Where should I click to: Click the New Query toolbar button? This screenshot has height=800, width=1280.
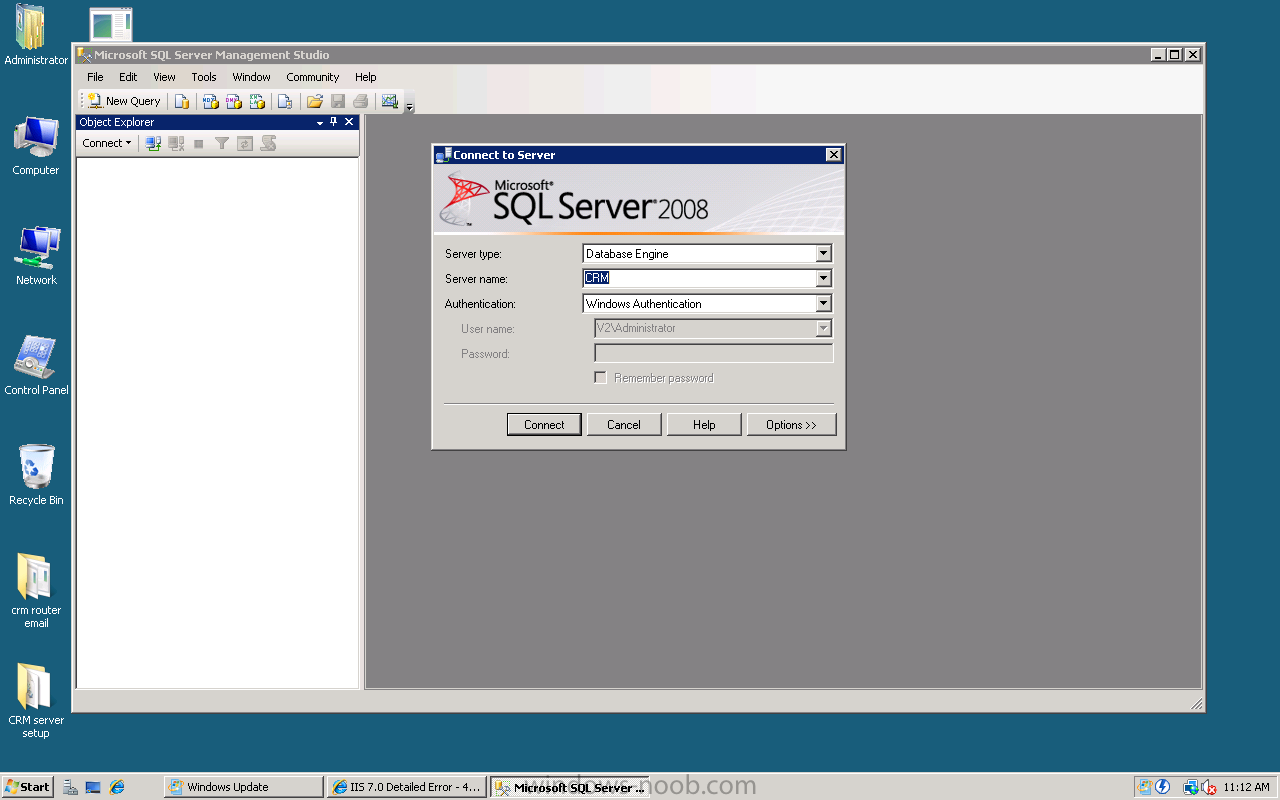124,101
